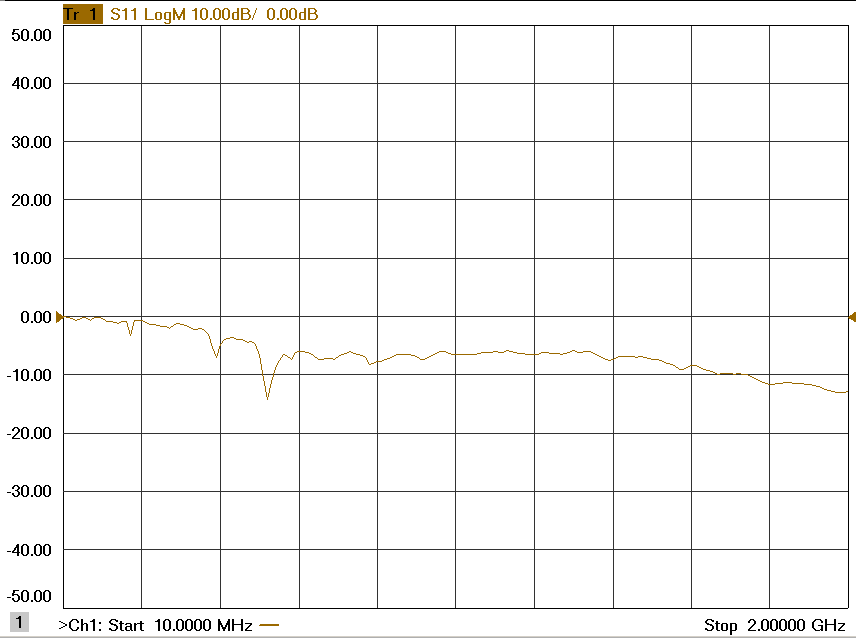856x638 pixels.
Task: Click the 50.00 top y-axis label
Action: [x=31, y=35]
